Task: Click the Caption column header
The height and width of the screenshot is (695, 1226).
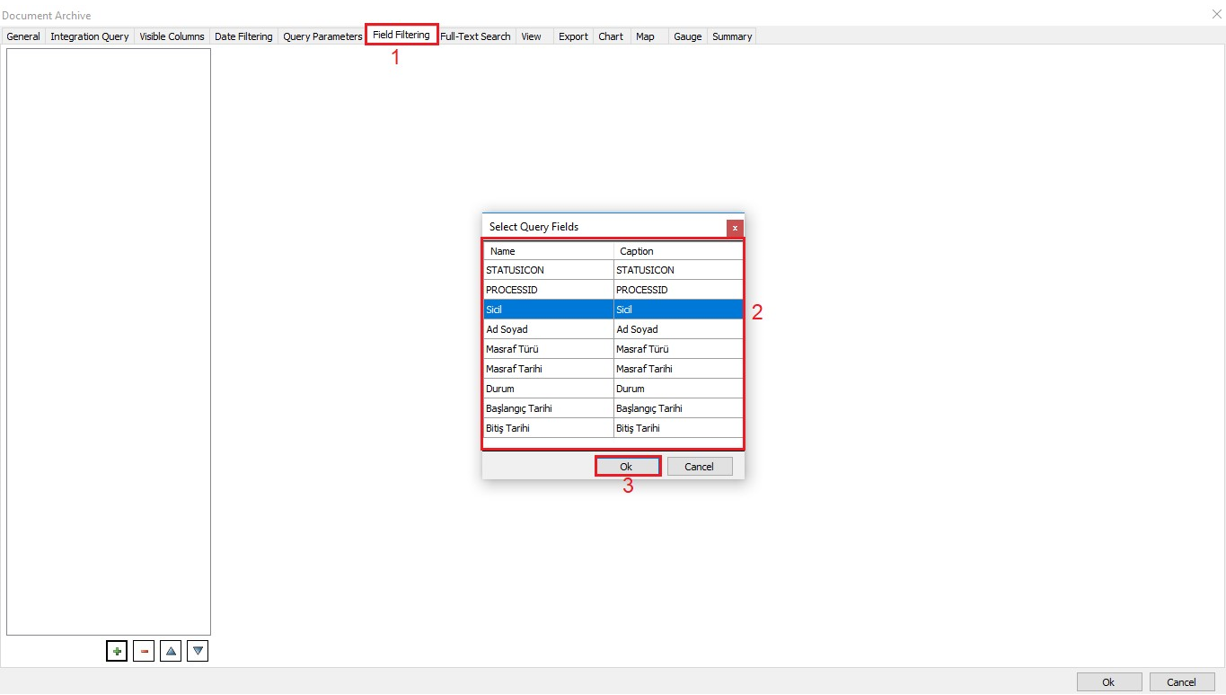Action: (677, 251)
